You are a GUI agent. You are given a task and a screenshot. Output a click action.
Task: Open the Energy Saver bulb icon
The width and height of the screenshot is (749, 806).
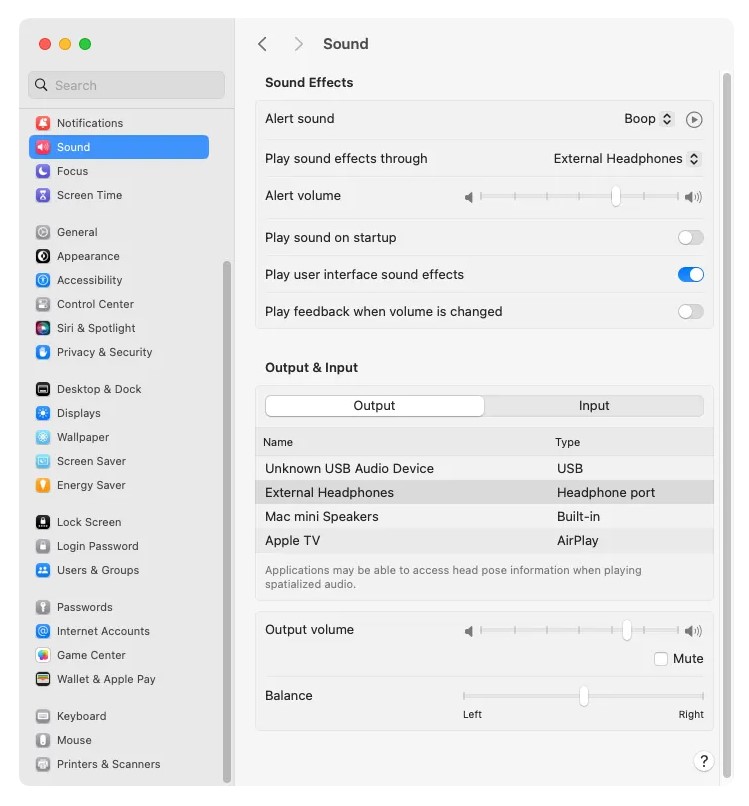(43, 485)
